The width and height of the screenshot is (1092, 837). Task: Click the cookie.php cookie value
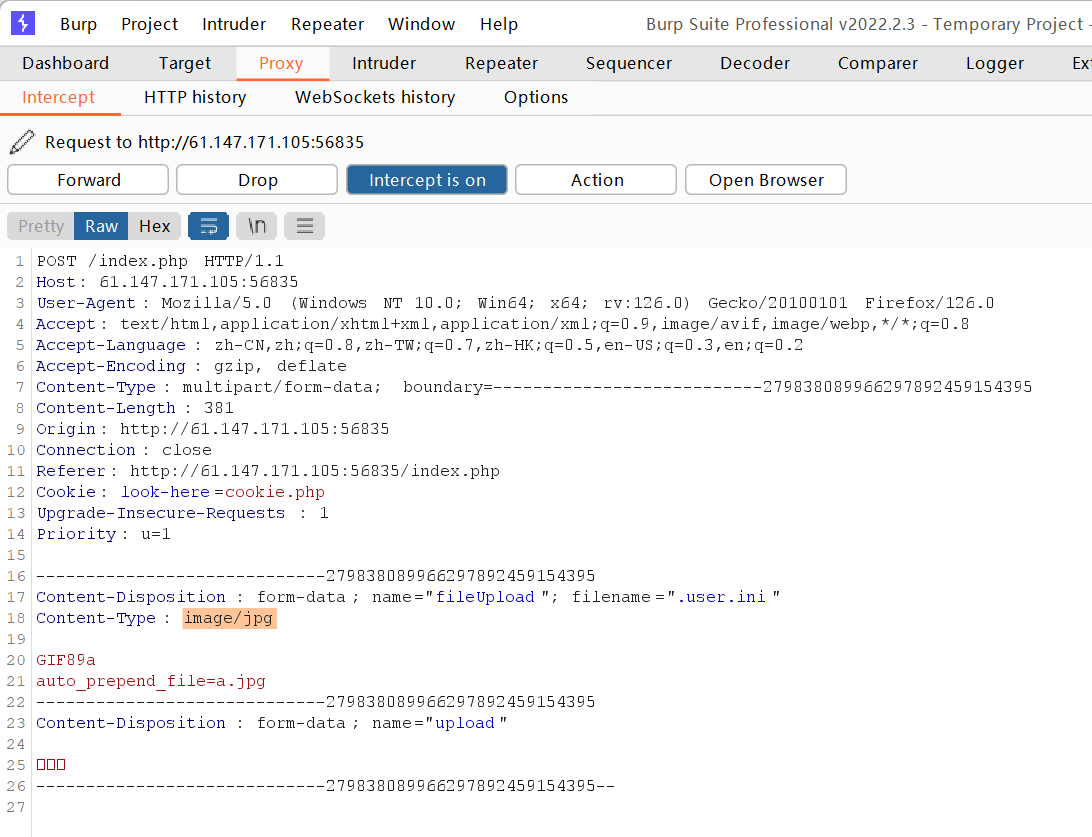pyautogui.click(x=274, y=492)
